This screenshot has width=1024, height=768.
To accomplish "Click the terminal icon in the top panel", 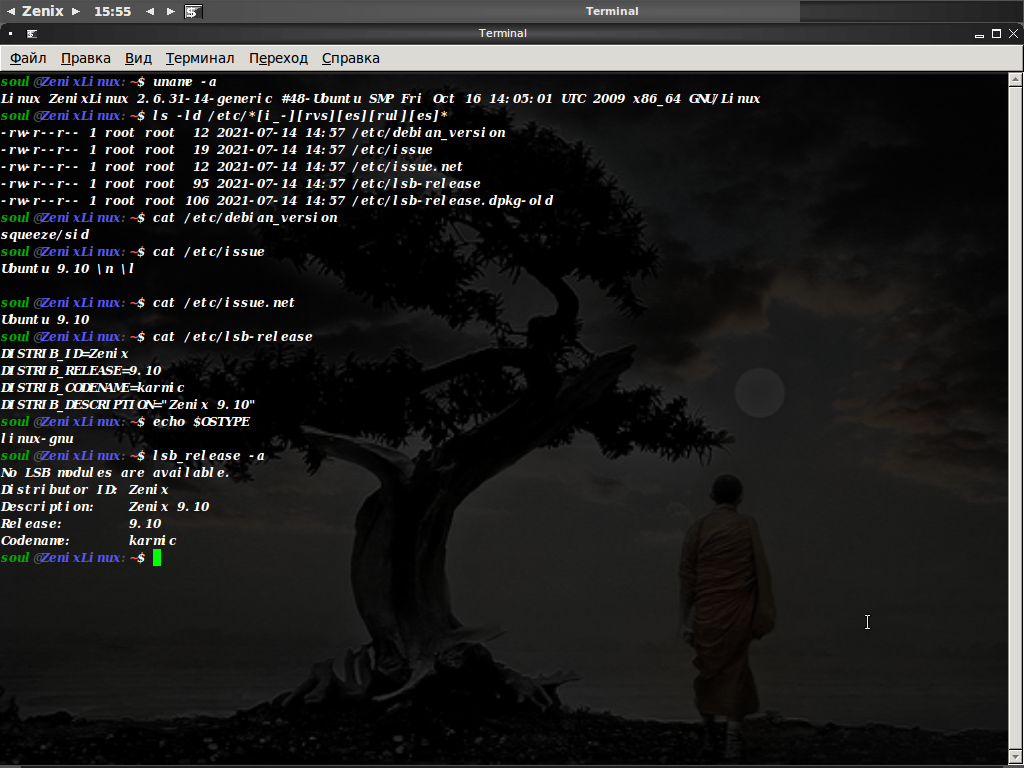I will click(x=193, y=11).
